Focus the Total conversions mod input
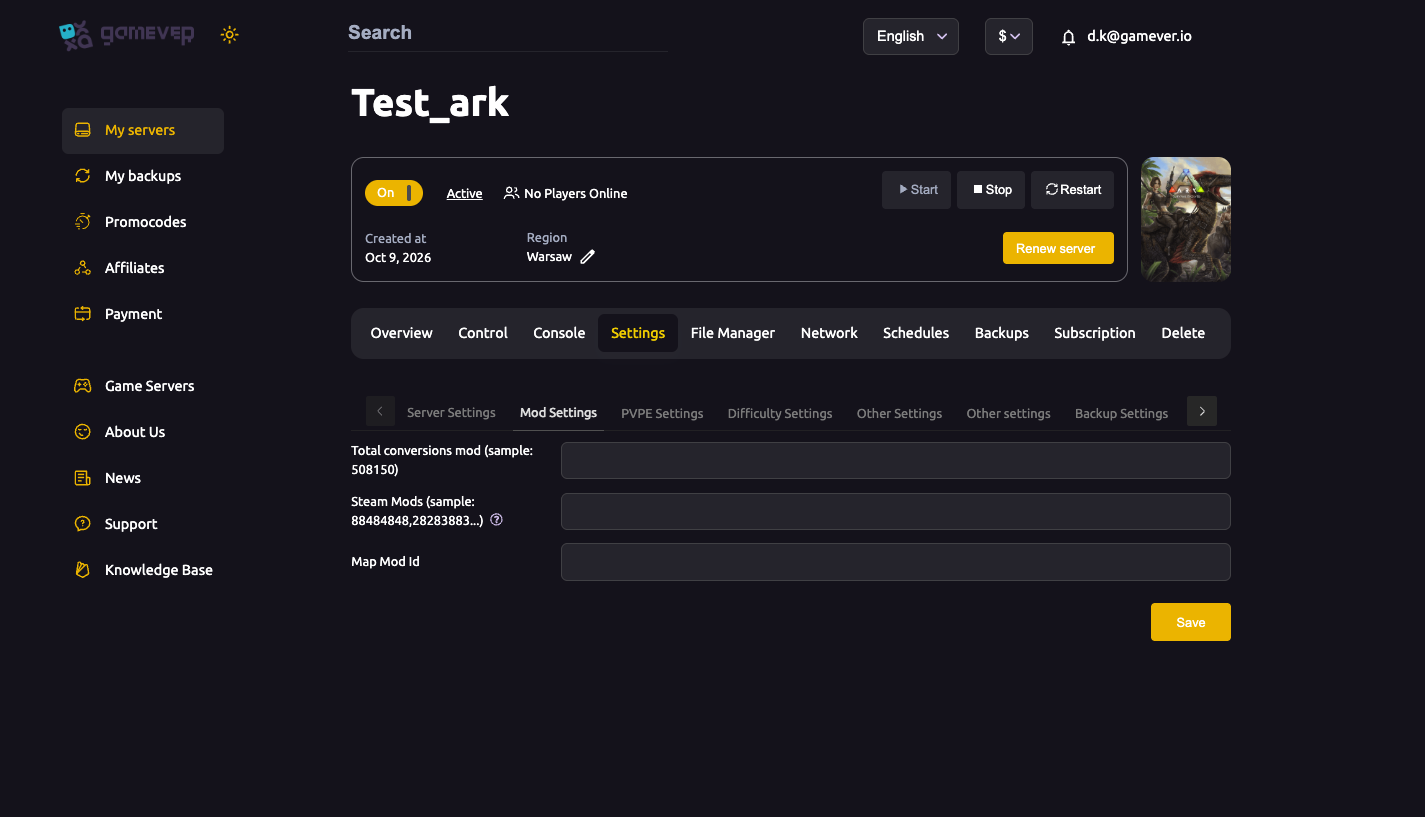Viewport: 1425px width, 817px height. [x=896, y=461]
